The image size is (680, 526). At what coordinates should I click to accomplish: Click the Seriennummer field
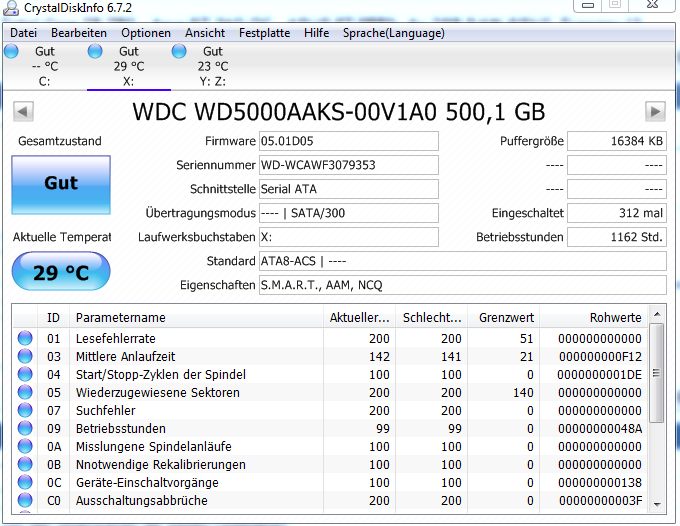[349, 165]
